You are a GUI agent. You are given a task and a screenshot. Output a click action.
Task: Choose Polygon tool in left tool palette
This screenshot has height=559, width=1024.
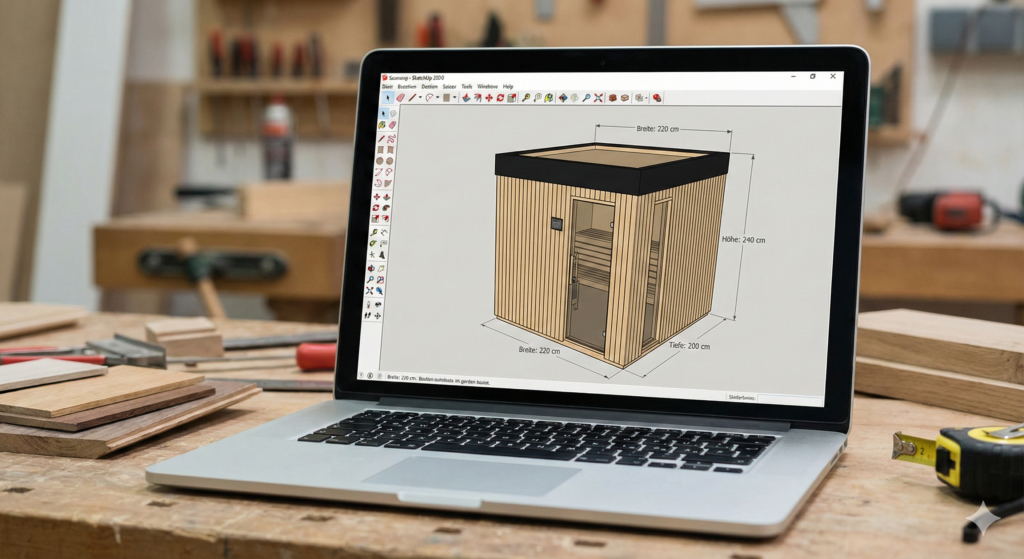click(x=390, y=160)
